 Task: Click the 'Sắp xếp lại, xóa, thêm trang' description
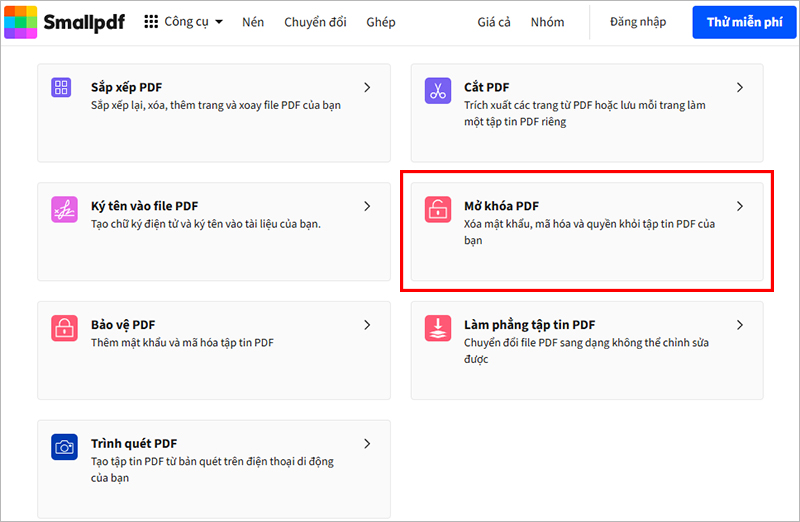tap(216, 105)
